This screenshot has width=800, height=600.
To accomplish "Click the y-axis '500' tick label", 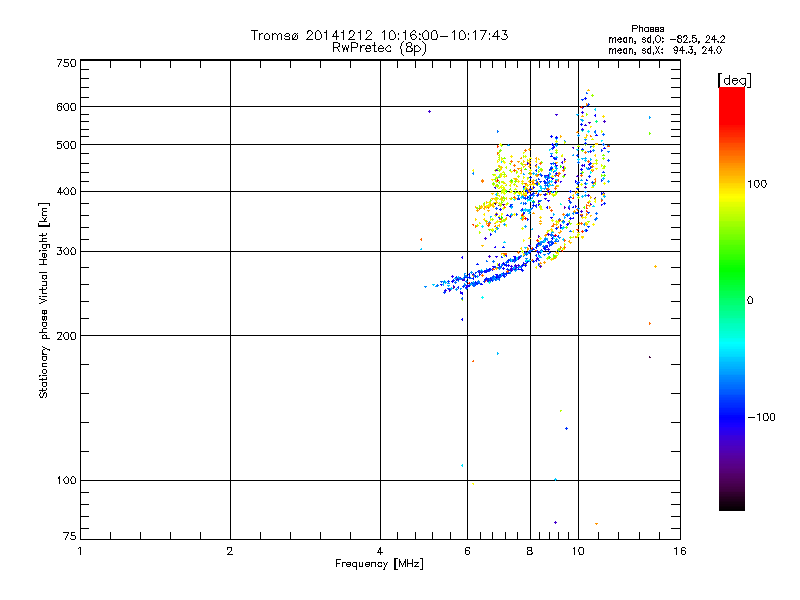I will 67,145.
